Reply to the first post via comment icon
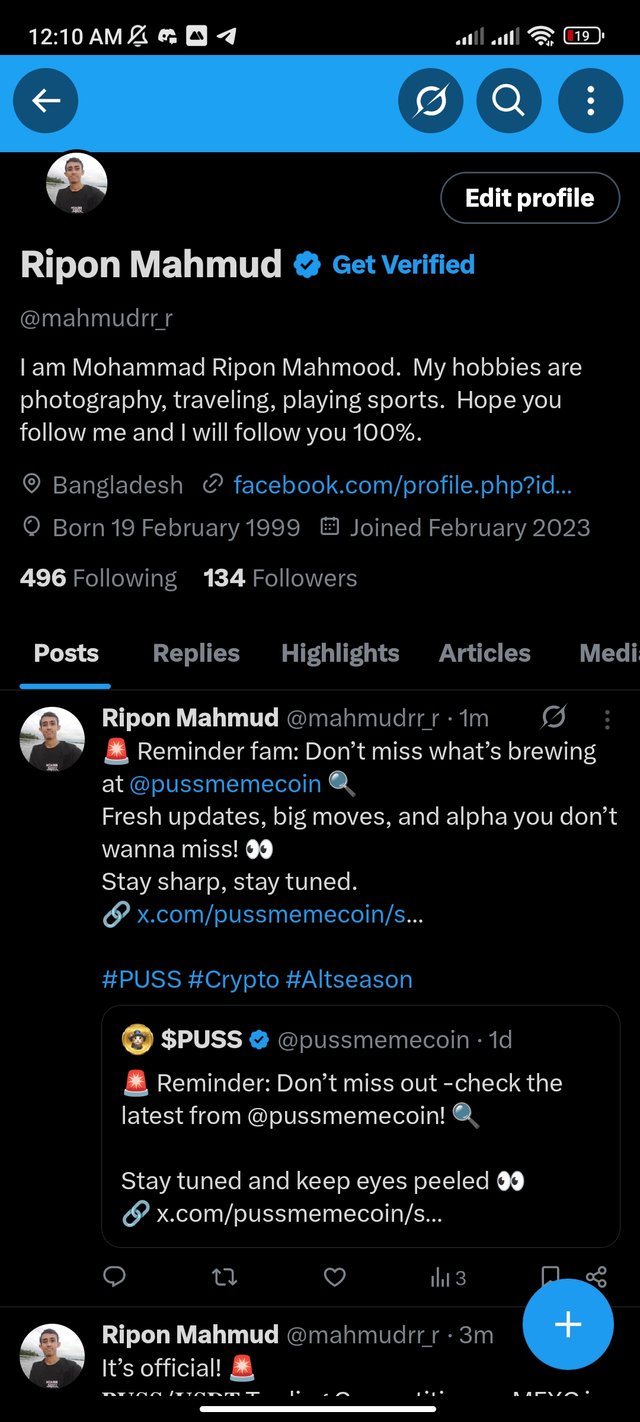 (115, 1277)
